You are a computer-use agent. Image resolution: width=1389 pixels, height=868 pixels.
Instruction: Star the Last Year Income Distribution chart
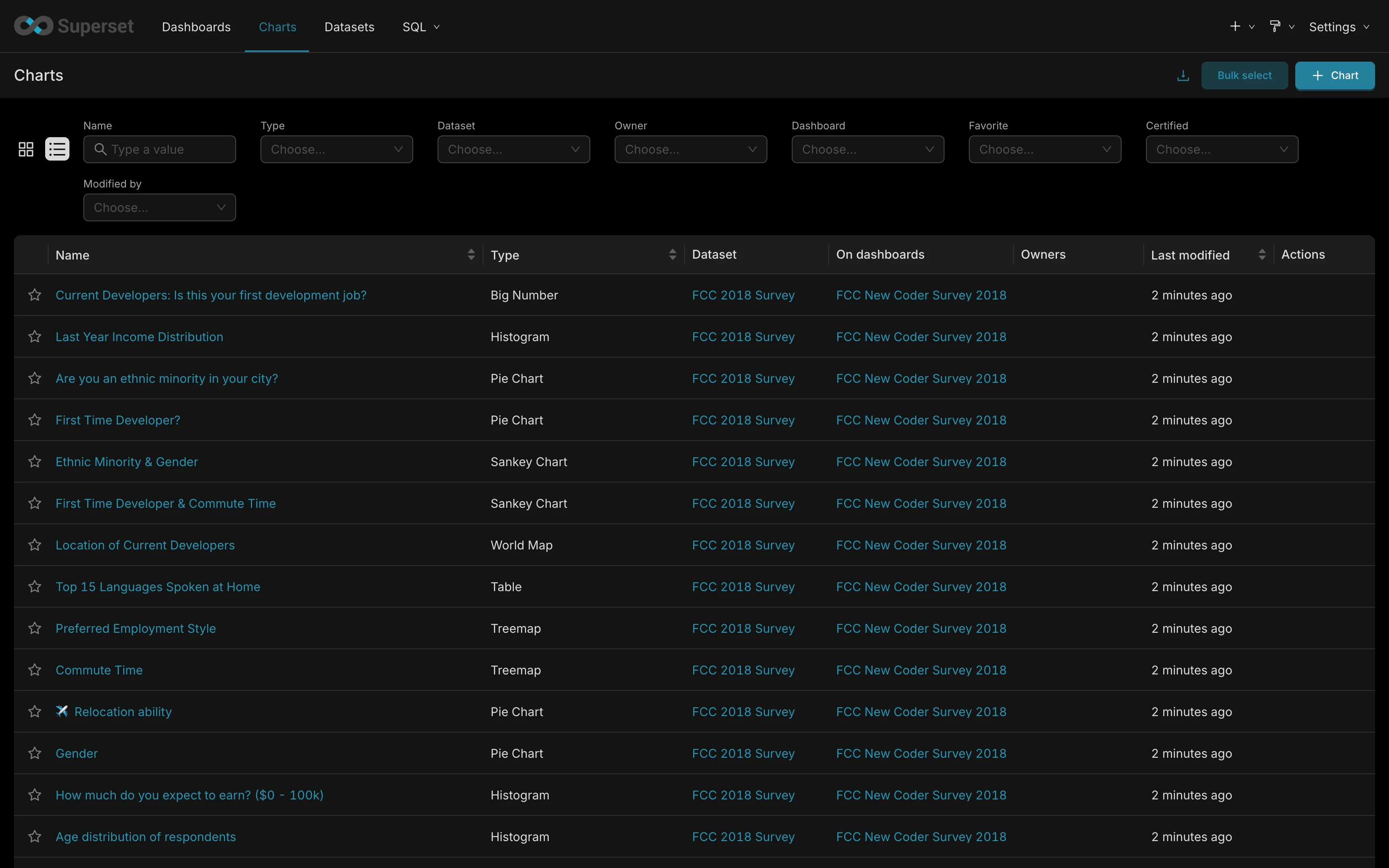coord(34,336)
